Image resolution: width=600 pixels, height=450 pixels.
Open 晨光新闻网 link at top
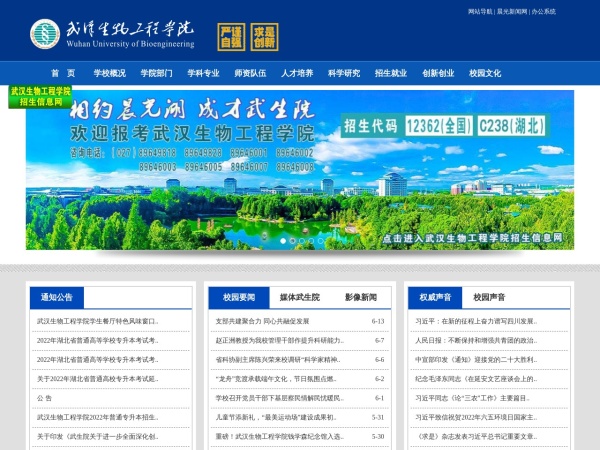click(512, 11)
